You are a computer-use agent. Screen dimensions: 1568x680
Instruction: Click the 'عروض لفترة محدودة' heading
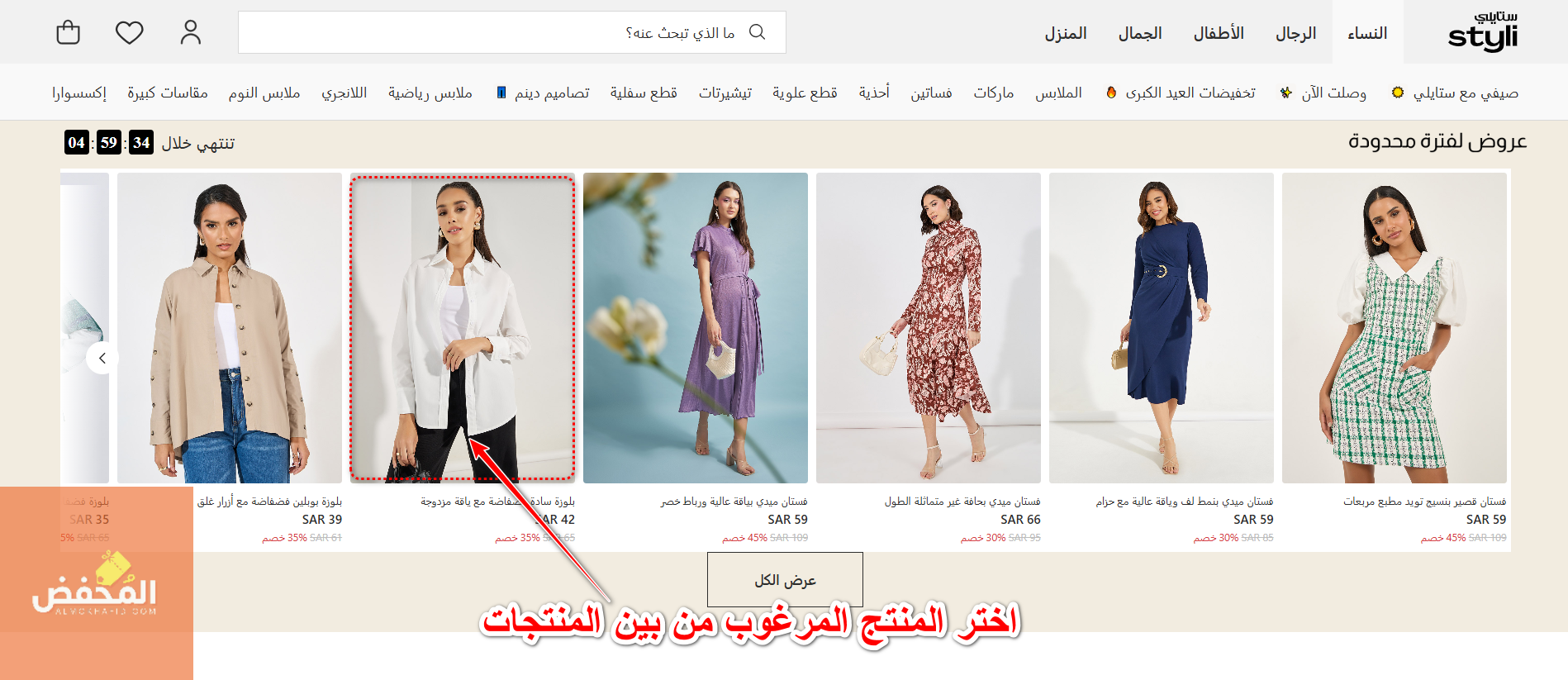1437,141
